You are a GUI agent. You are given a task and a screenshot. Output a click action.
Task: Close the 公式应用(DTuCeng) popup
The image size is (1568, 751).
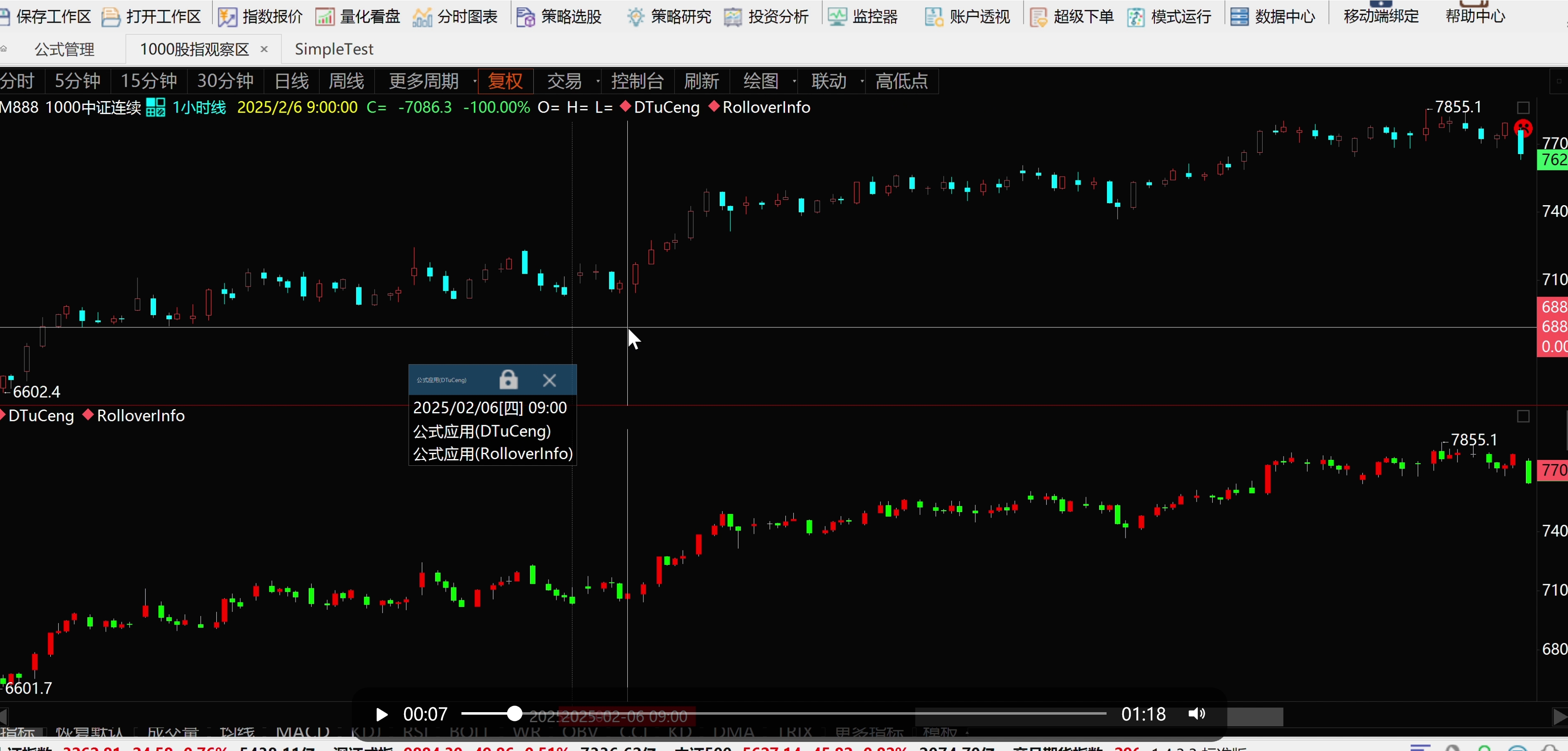pyautogui.click(x=549, y=380)
